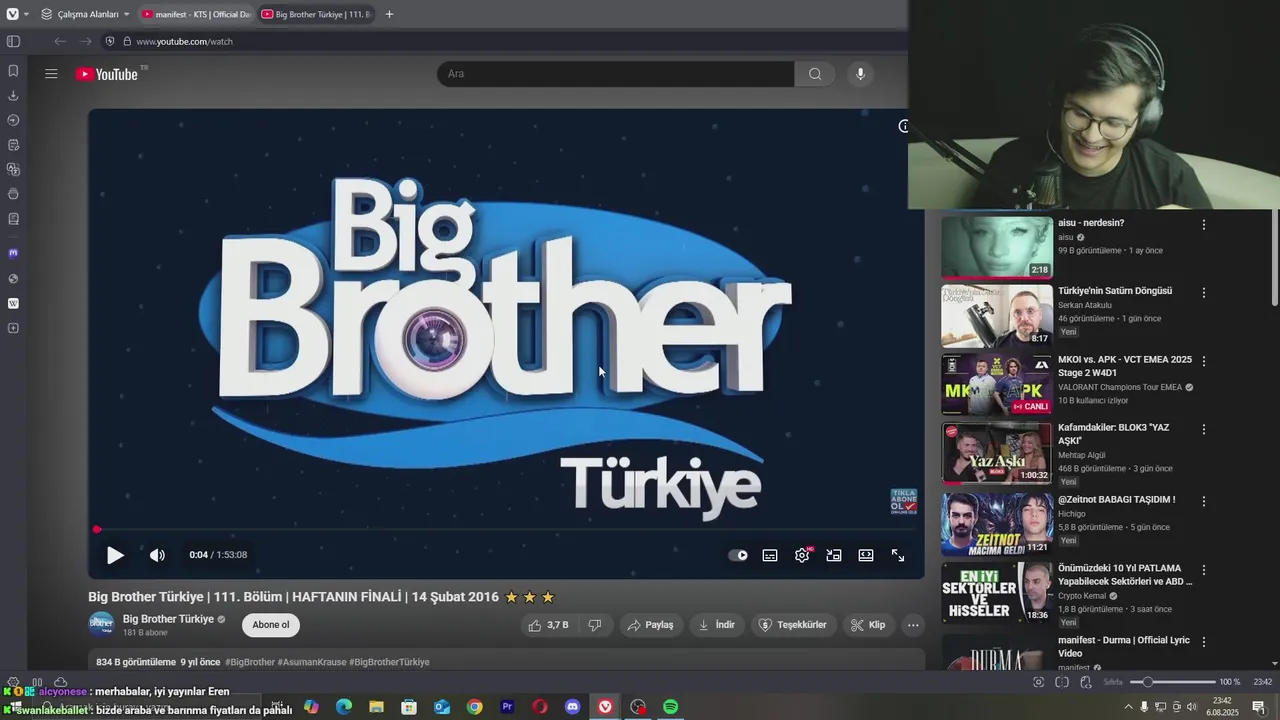
Task: Open options for @Zeitnot BABAGI TAŞIDIM
Action: pyautogui.click(x=1204, y=501)
